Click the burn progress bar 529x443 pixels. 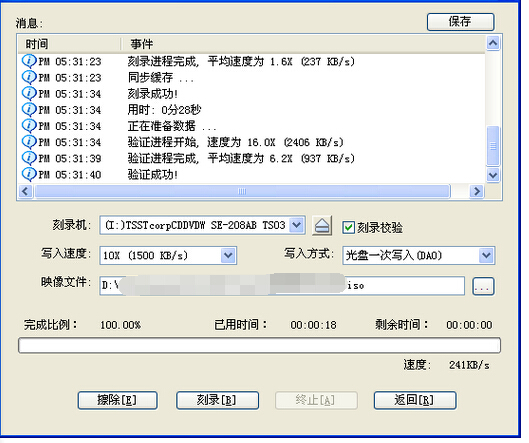[x=259, y=345]
